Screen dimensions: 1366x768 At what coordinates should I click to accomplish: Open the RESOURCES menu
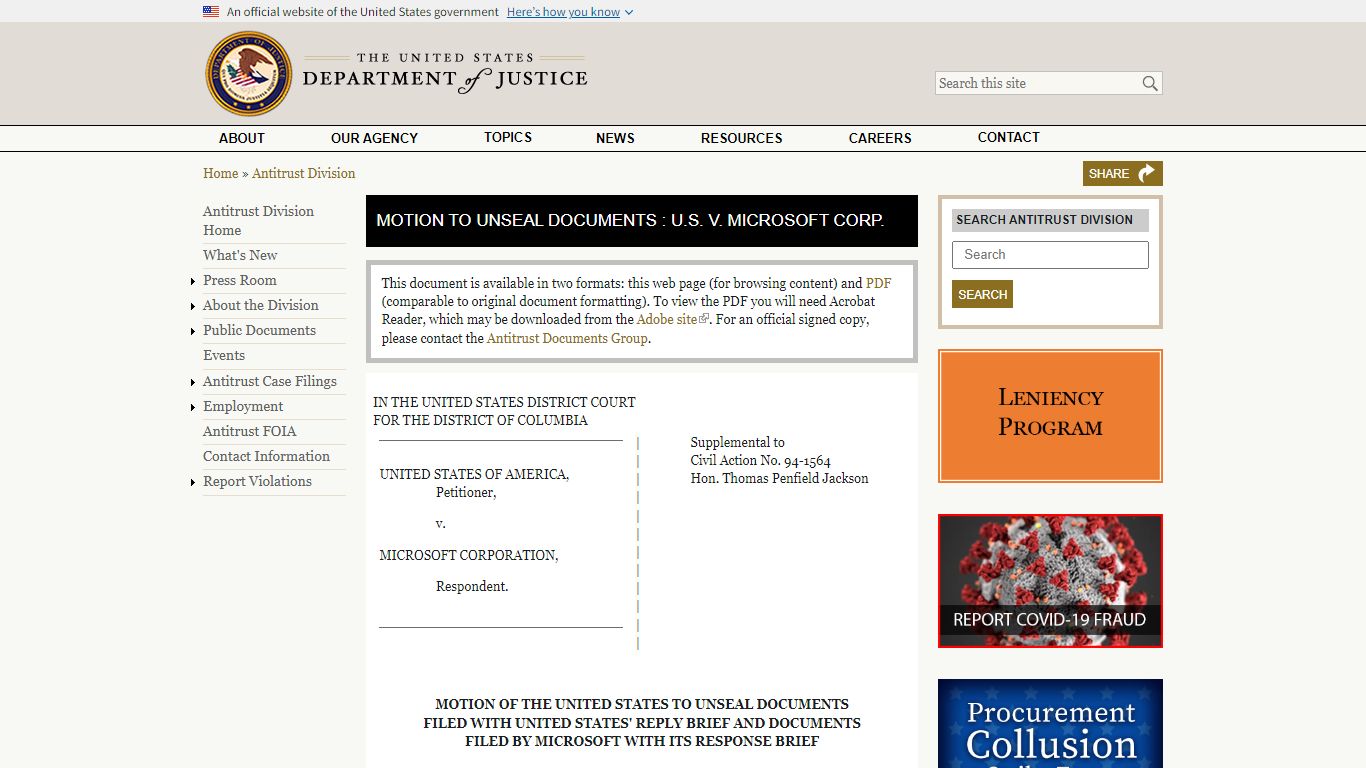(741, 138)
